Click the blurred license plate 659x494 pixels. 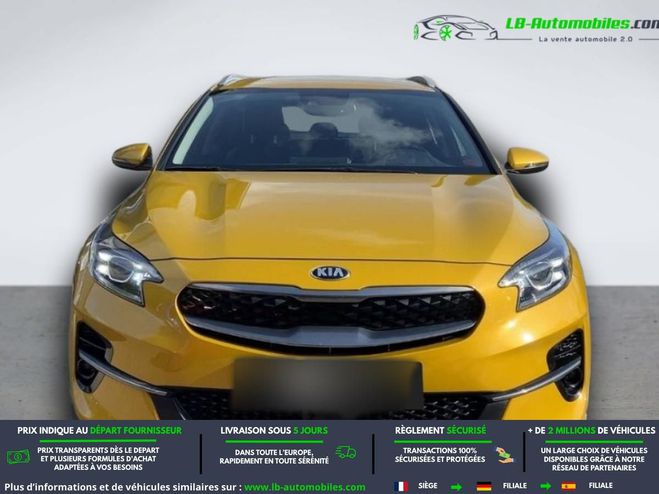328,384
